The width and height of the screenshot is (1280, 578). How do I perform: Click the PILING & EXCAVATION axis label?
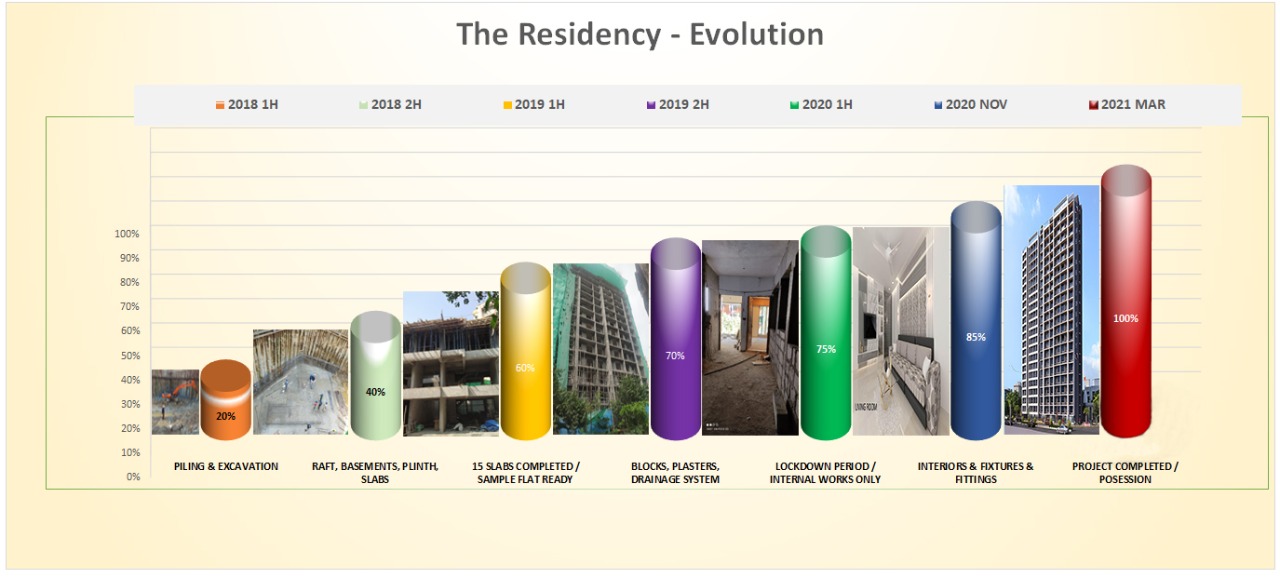click(226, 467)
